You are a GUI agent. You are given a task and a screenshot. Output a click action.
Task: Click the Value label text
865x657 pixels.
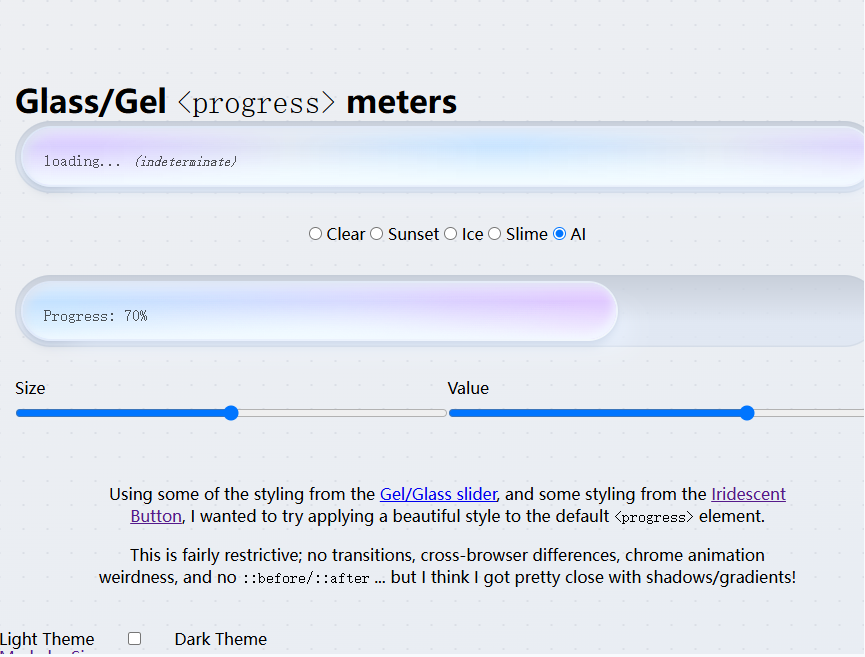tap(468, 388)
